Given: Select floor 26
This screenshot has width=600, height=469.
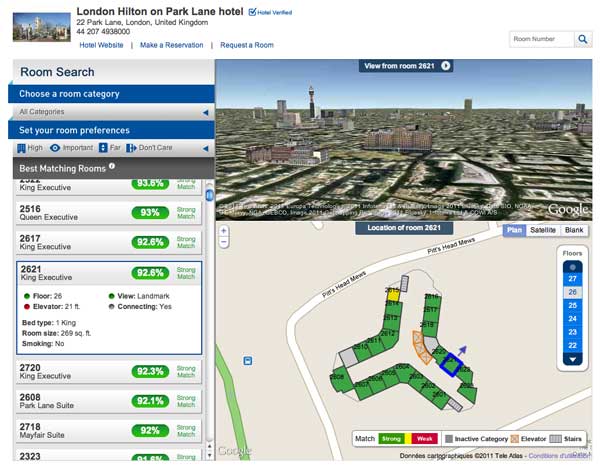Looking at the screenshot, I should (572, 292).
